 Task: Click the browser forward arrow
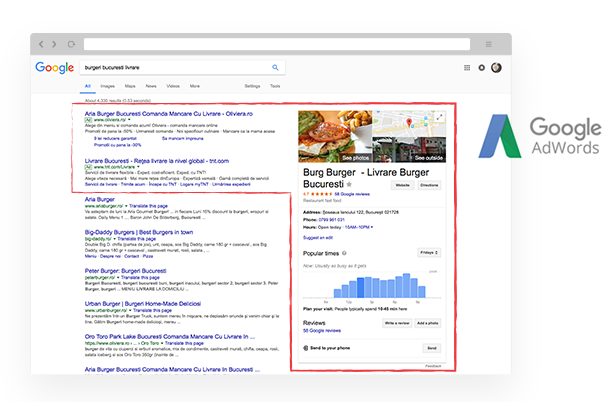54,44
